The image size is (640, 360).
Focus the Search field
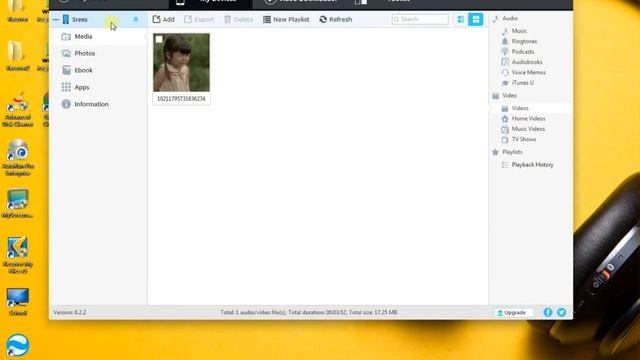click(420, 19)
